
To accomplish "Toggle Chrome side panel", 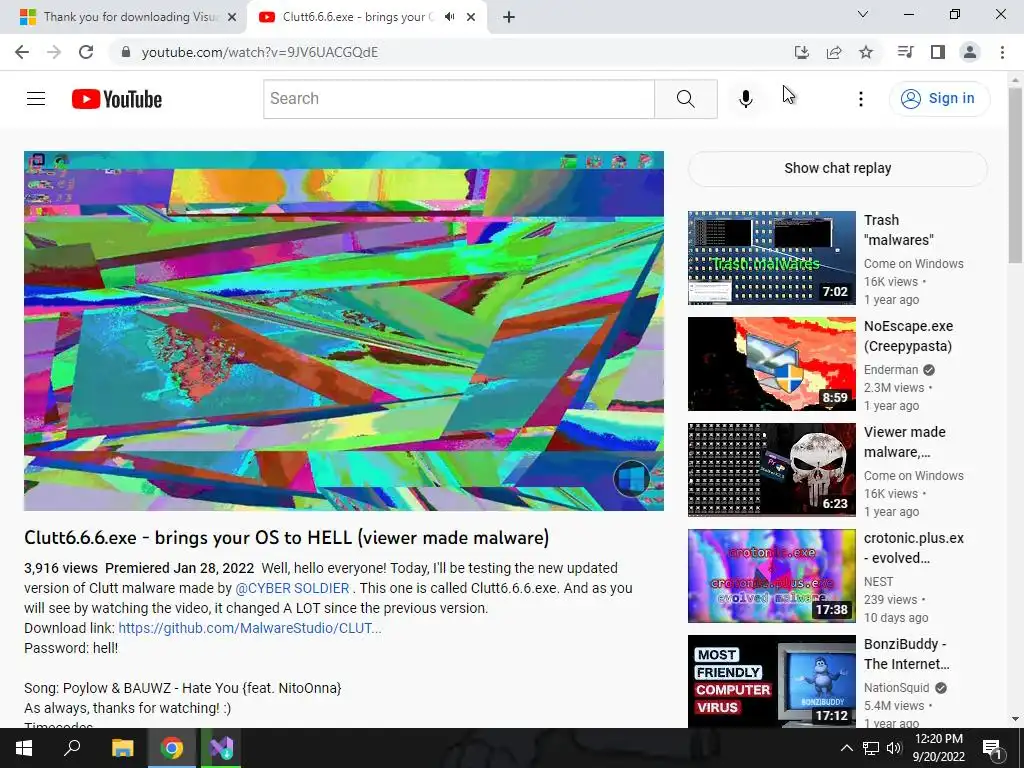I will click(938, 52).
